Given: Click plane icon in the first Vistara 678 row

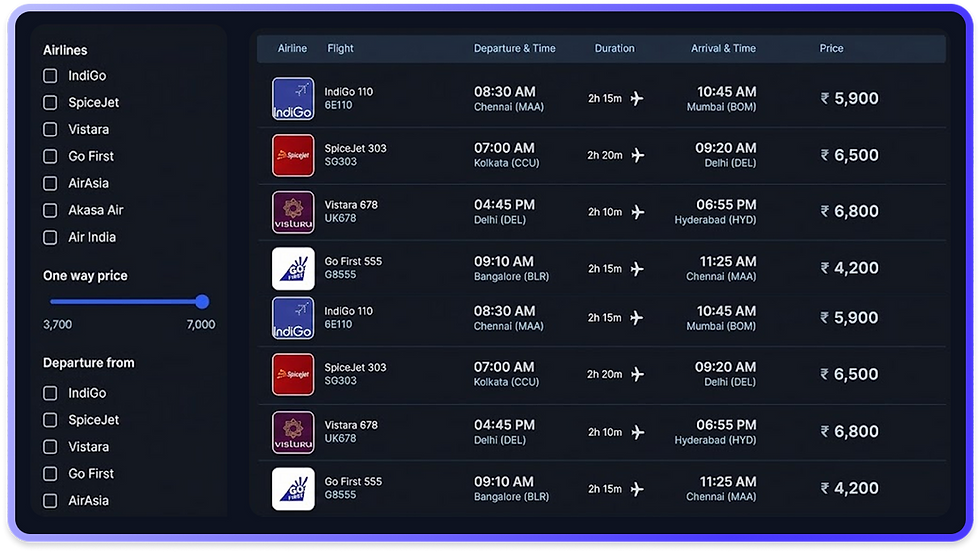Looking at the screenshot, I should click(x=637, y=212).
